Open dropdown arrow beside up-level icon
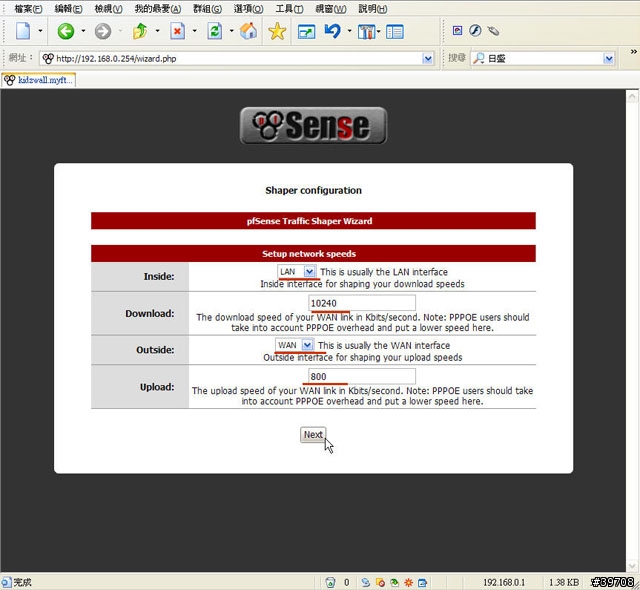 pyautogui.click(x=157, y=31)
